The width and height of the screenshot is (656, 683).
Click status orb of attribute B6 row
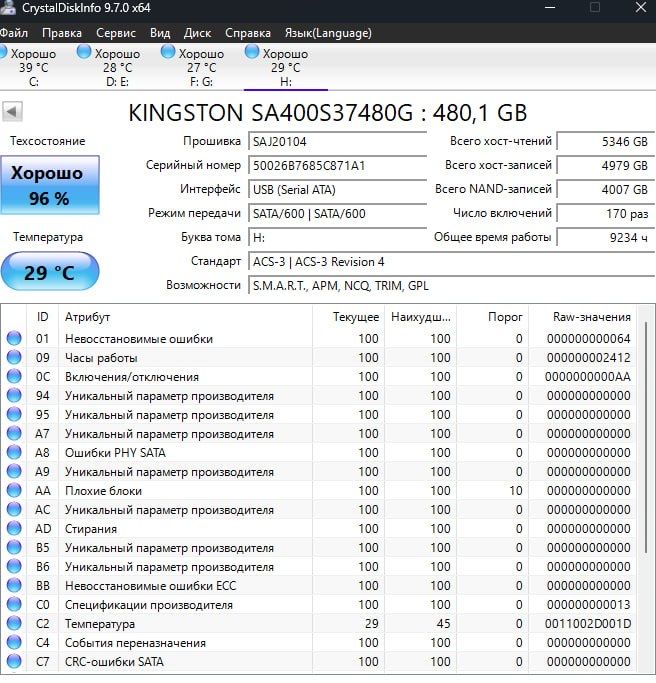[14, 566]
